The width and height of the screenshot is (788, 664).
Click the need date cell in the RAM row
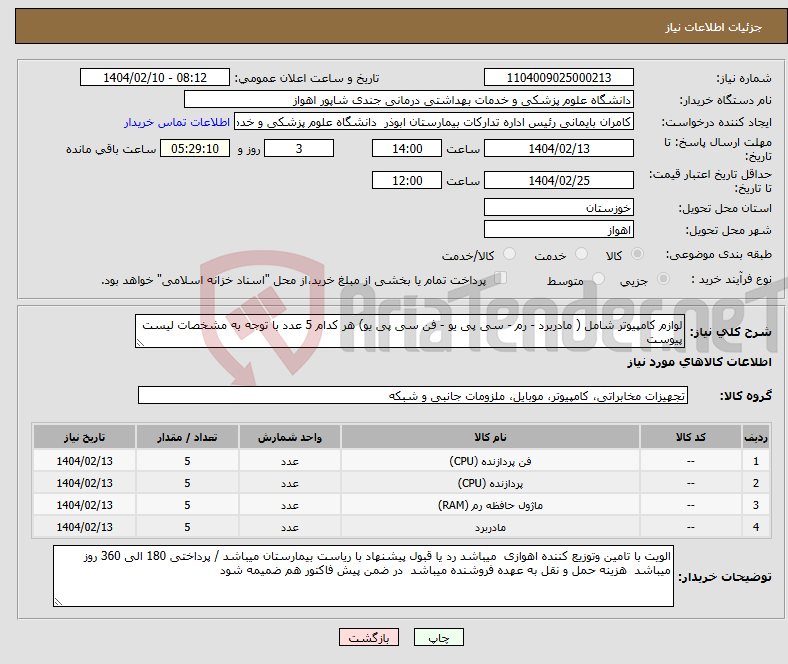tap(84, 505)
